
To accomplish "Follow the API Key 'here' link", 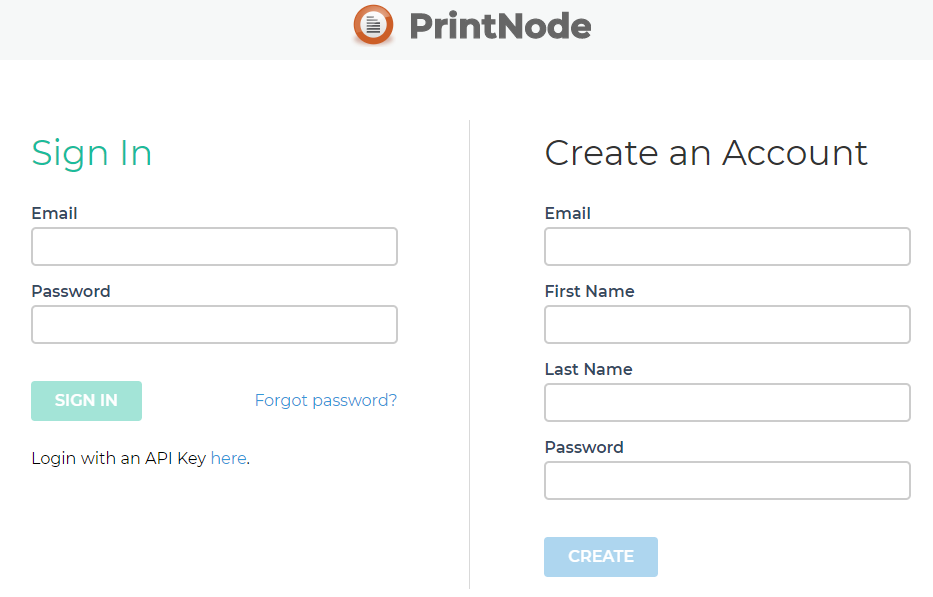I will click(228, 458).
